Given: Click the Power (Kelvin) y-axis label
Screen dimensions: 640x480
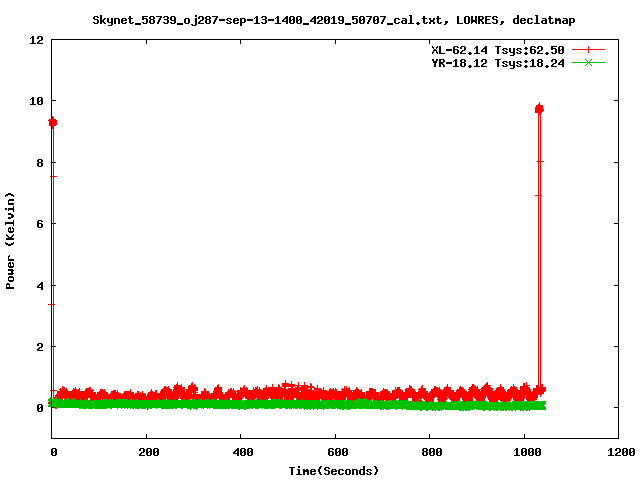Looking at the screenshot, I should [10, 241].
